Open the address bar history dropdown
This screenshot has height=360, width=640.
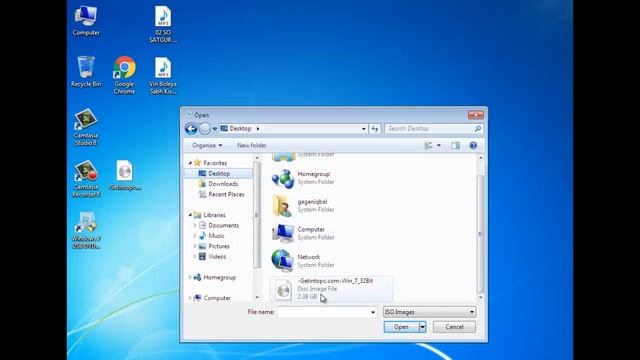coord(363,129)
